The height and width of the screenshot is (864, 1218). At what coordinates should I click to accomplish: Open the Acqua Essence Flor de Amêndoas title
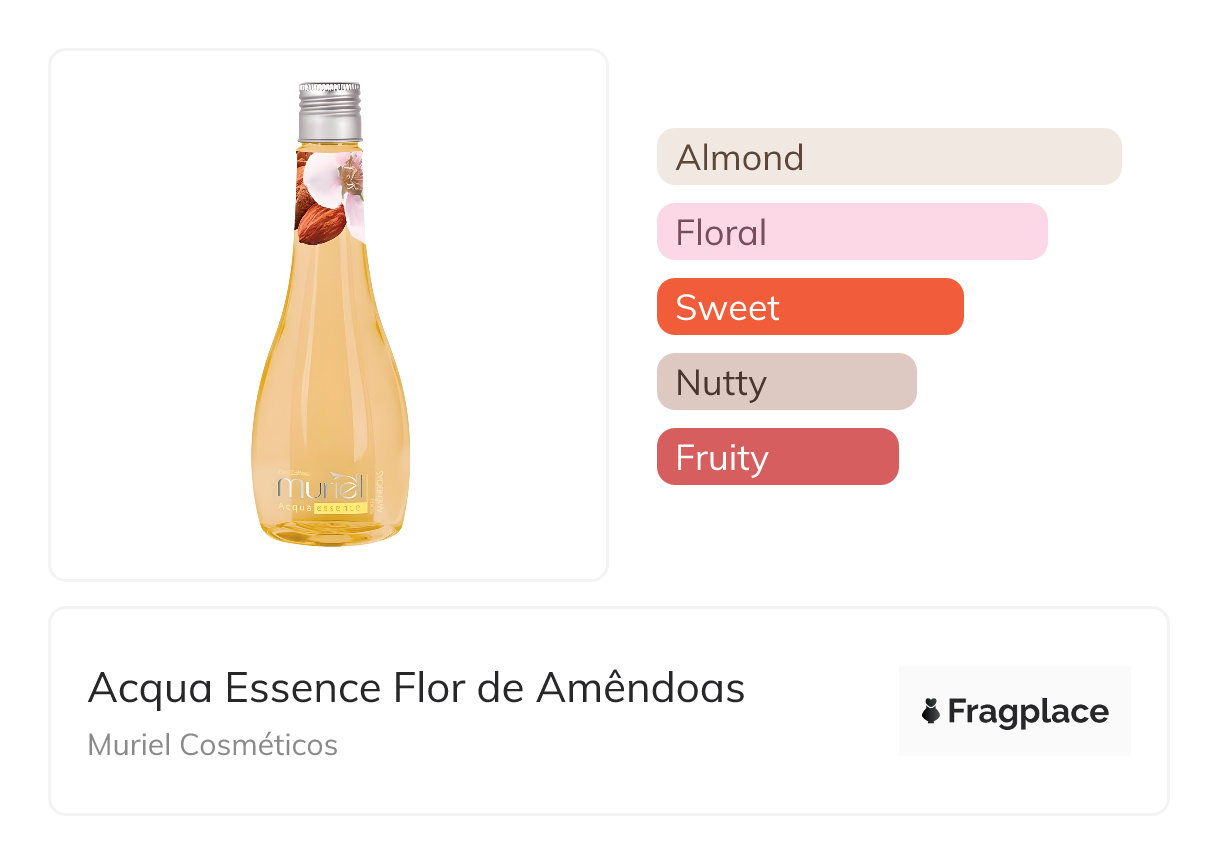point(416,688)
